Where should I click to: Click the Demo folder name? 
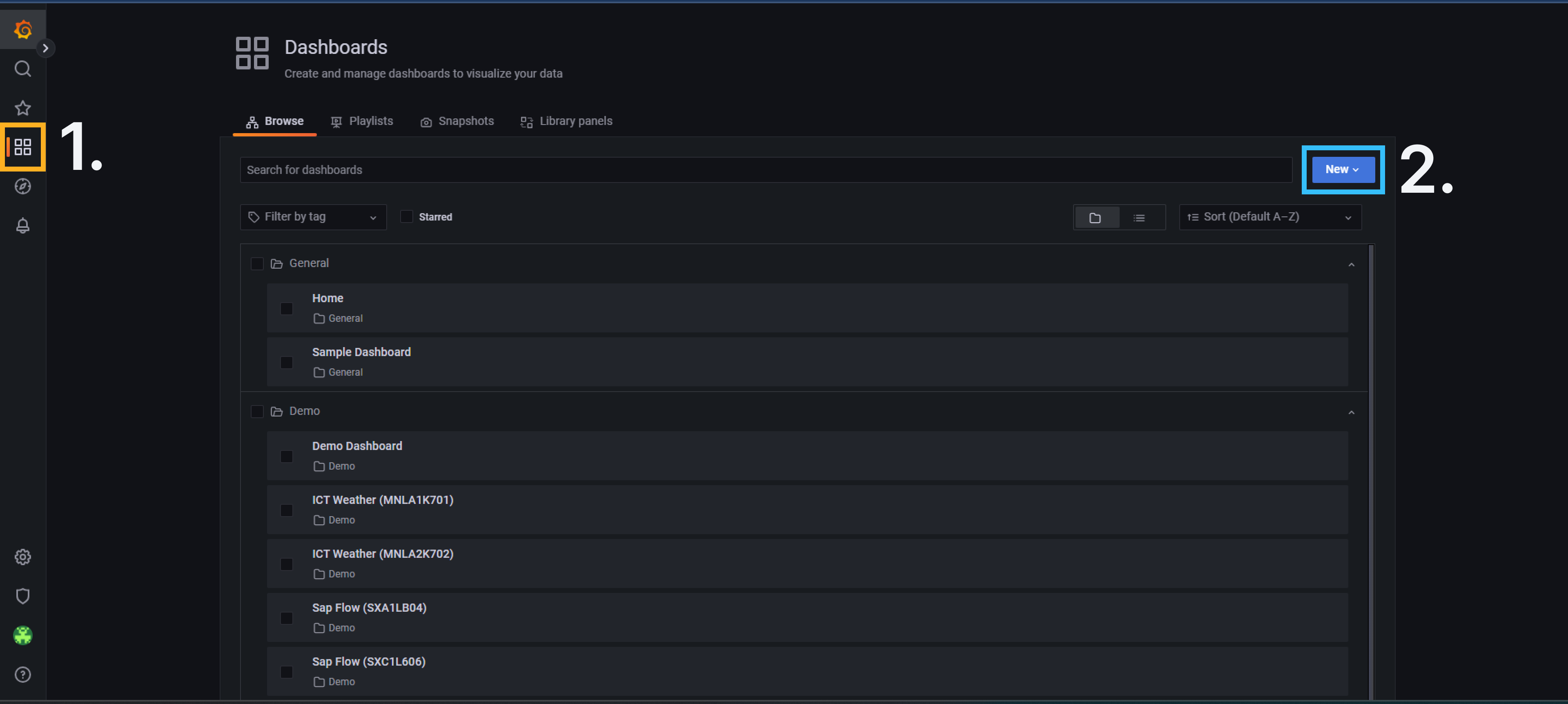[304, 411]
